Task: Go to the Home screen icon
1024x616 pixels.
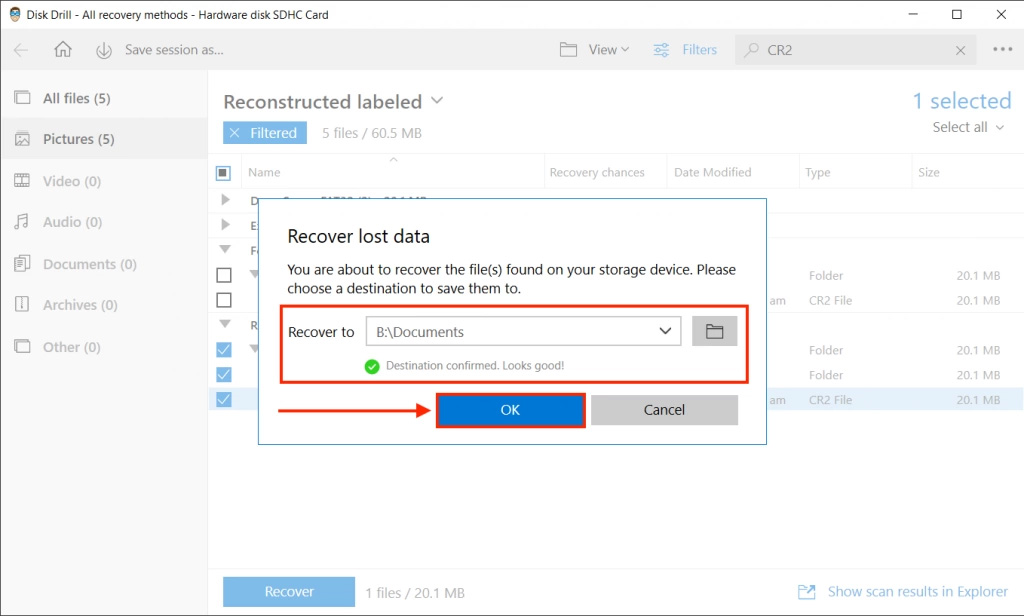Action: (63, 50)
